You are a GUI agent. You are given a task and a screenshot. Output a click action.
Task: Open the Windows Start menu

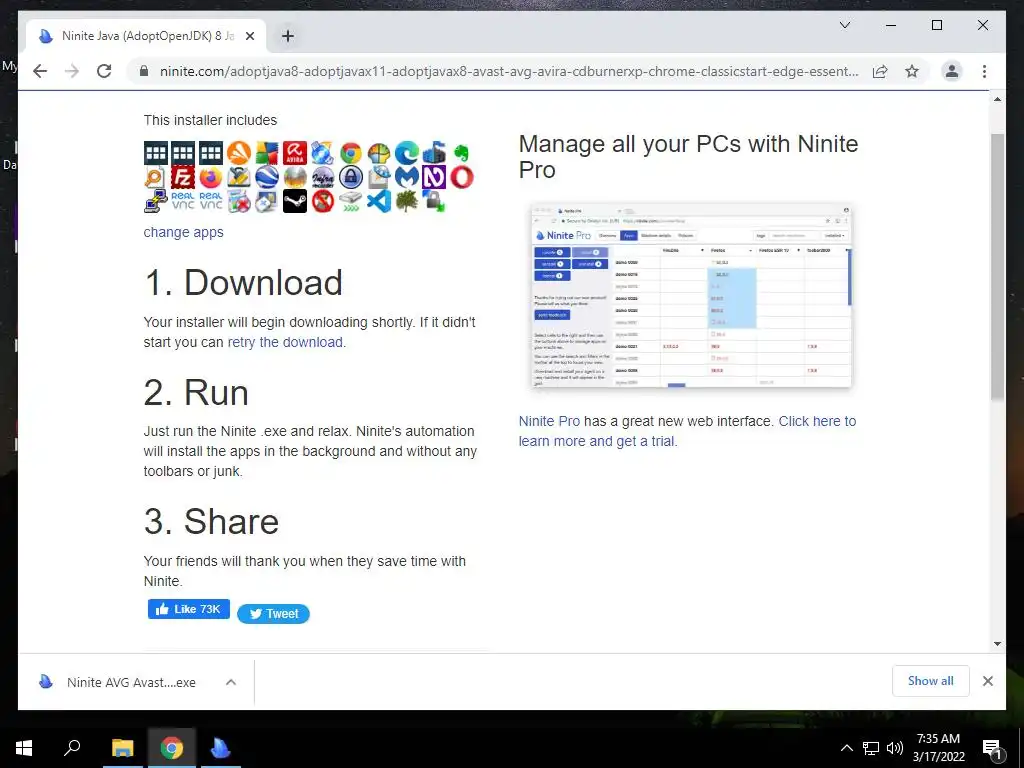(x=24, y=748)
